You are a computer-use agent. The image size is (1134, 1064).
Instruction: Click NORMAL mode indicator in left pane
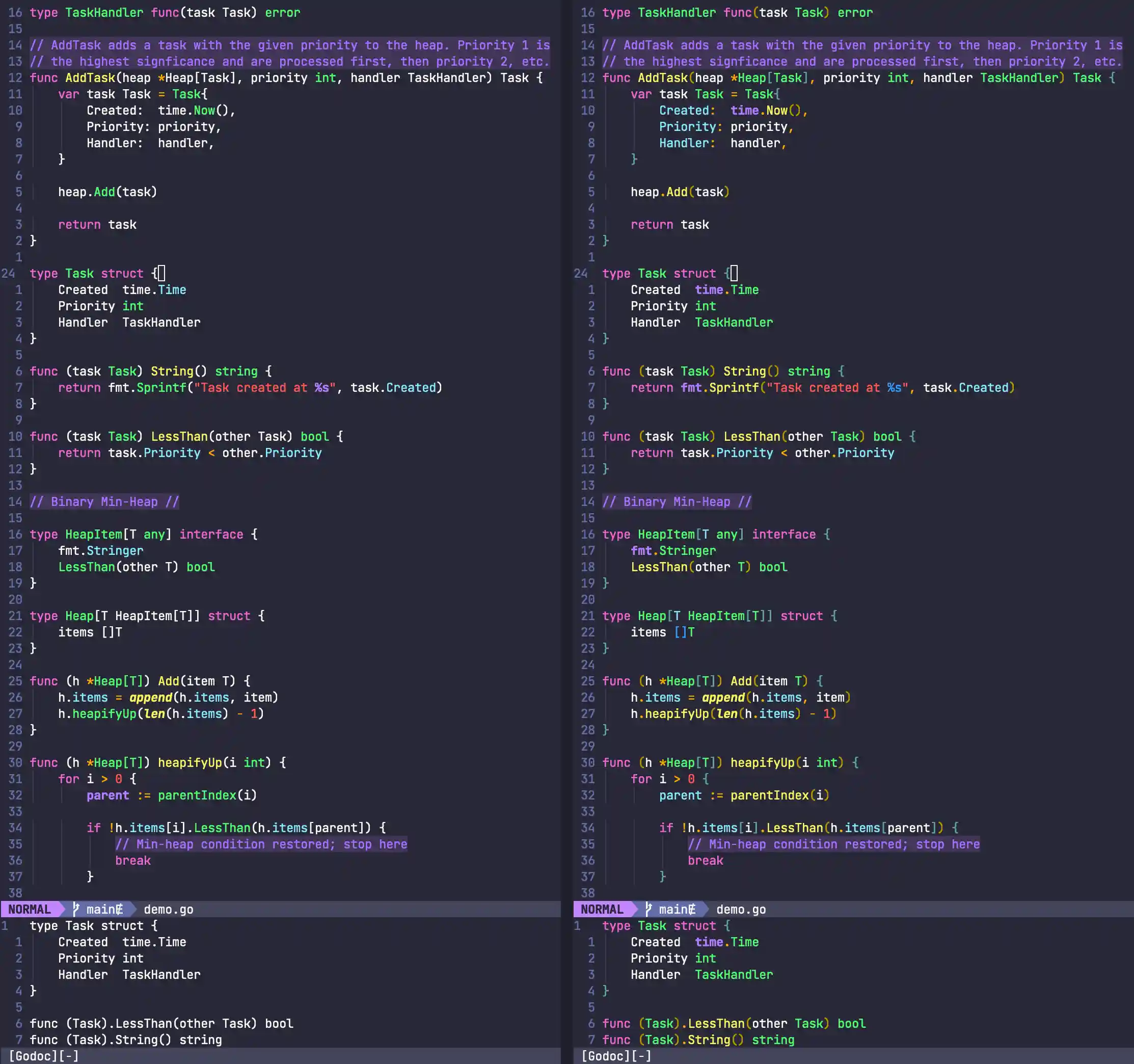29,909
